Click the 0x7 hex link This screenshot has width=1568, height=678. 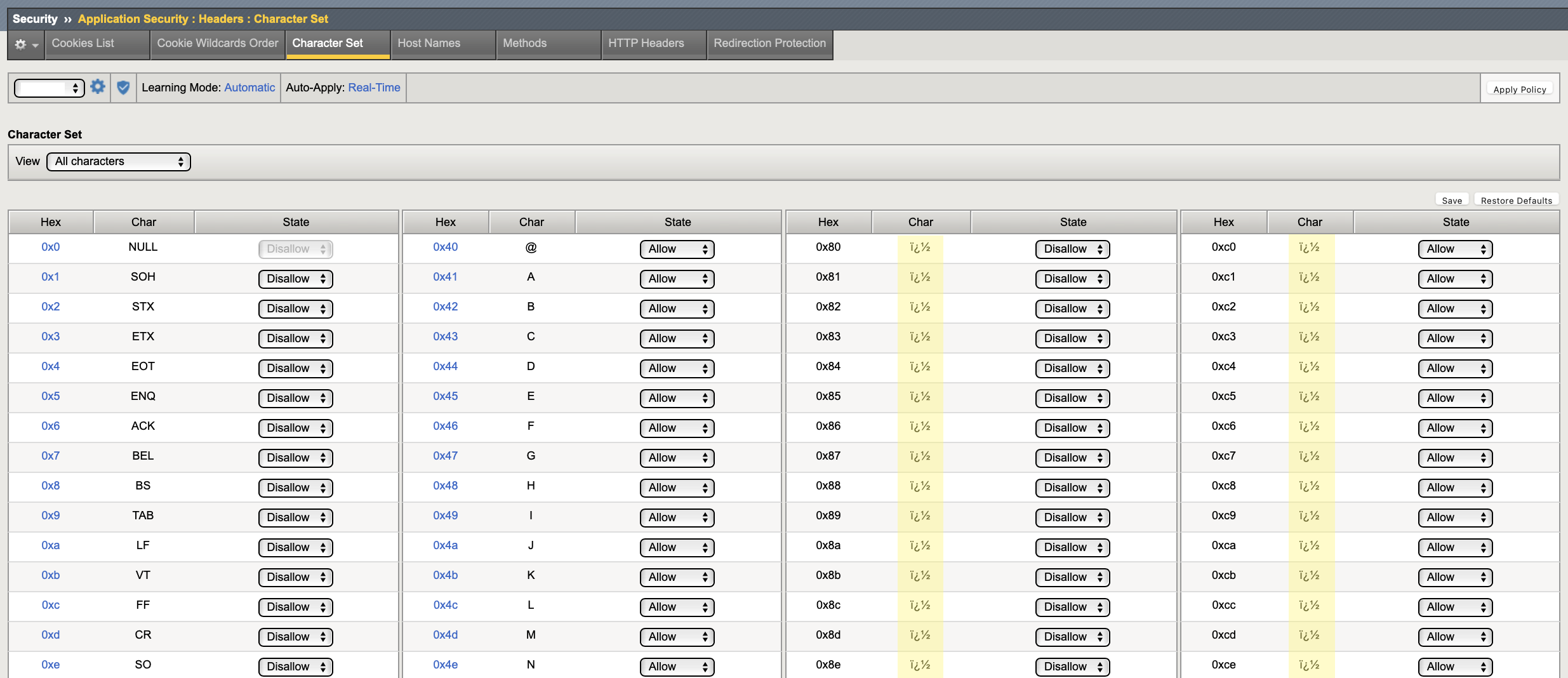[x=51, y=456]
